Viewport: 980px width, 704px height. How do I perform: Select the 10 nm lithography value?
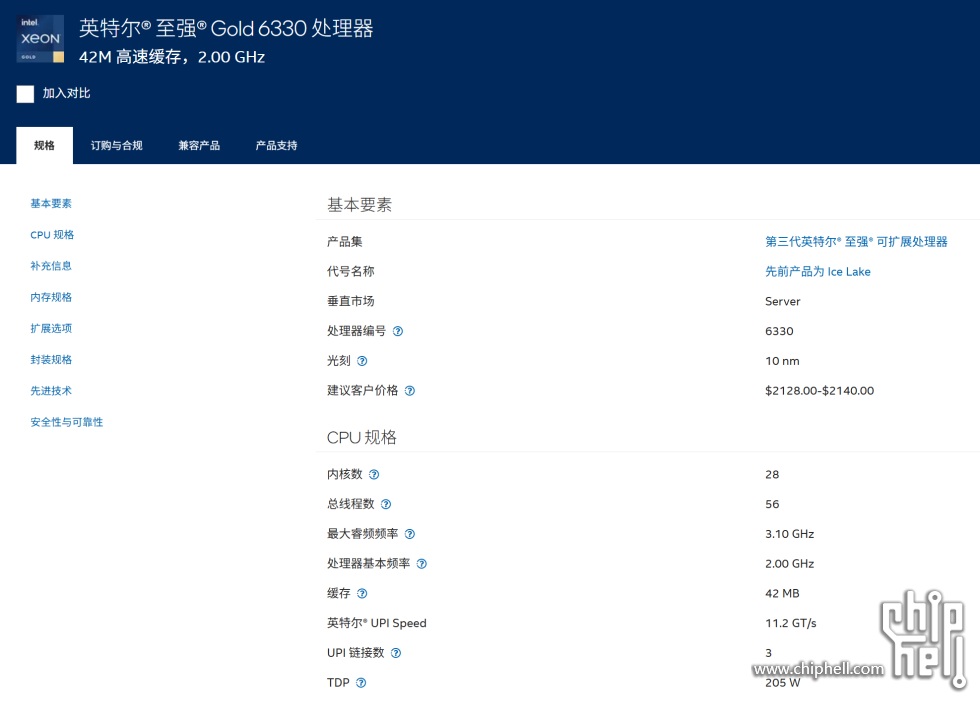click(x=782, y=361)
